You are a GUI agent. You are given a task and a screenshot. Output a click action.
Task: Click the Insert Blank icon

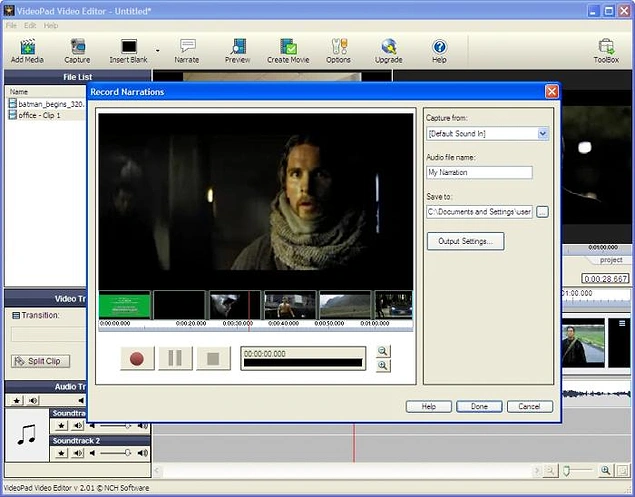(128, 51)
